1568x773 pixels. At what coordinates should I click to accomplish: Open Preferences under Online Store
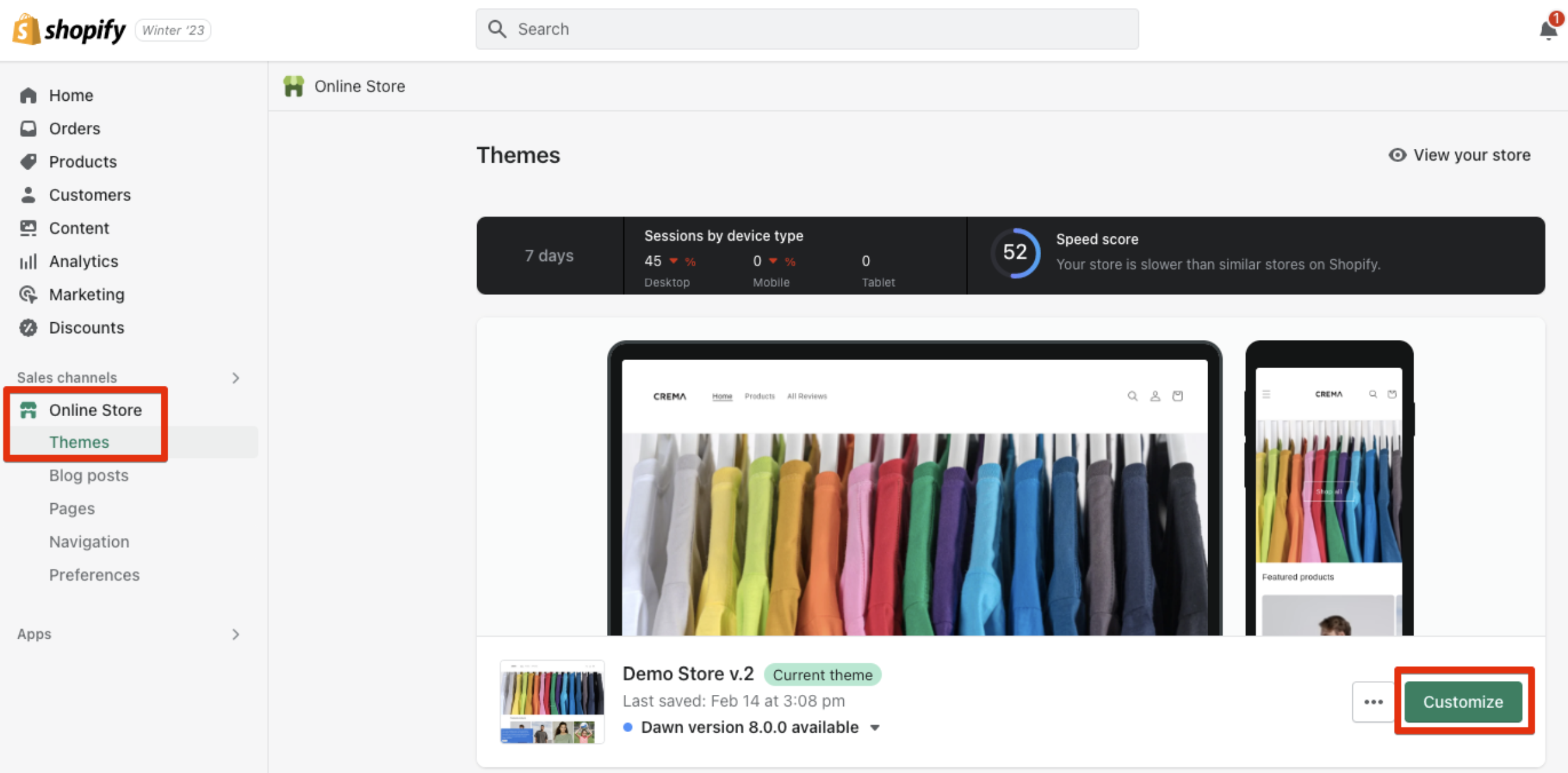point(95,575)
